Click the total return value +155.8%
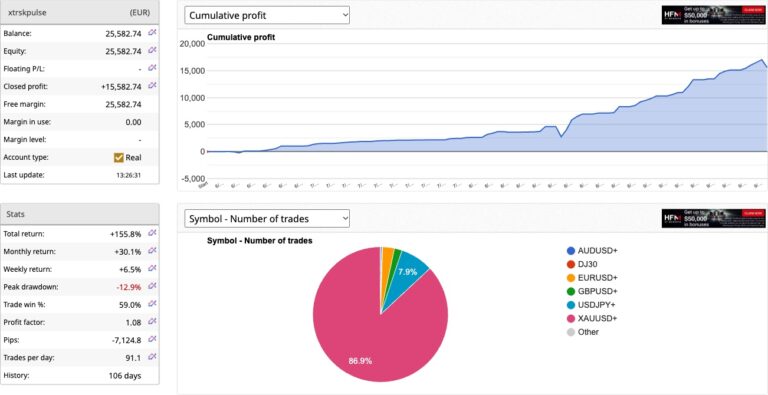The image size is (768, 395). pos(126,234)
